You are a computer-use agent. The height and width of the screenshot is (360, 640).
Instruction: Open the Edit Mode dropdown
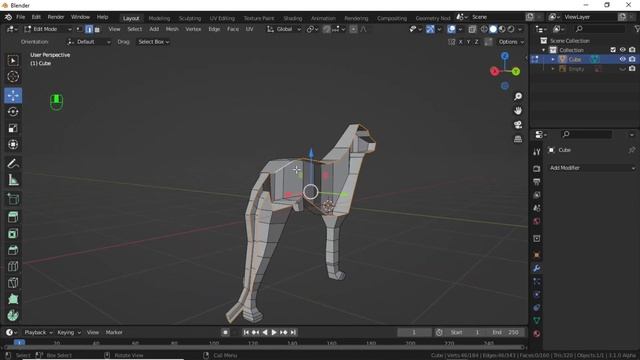pos(47,29)
